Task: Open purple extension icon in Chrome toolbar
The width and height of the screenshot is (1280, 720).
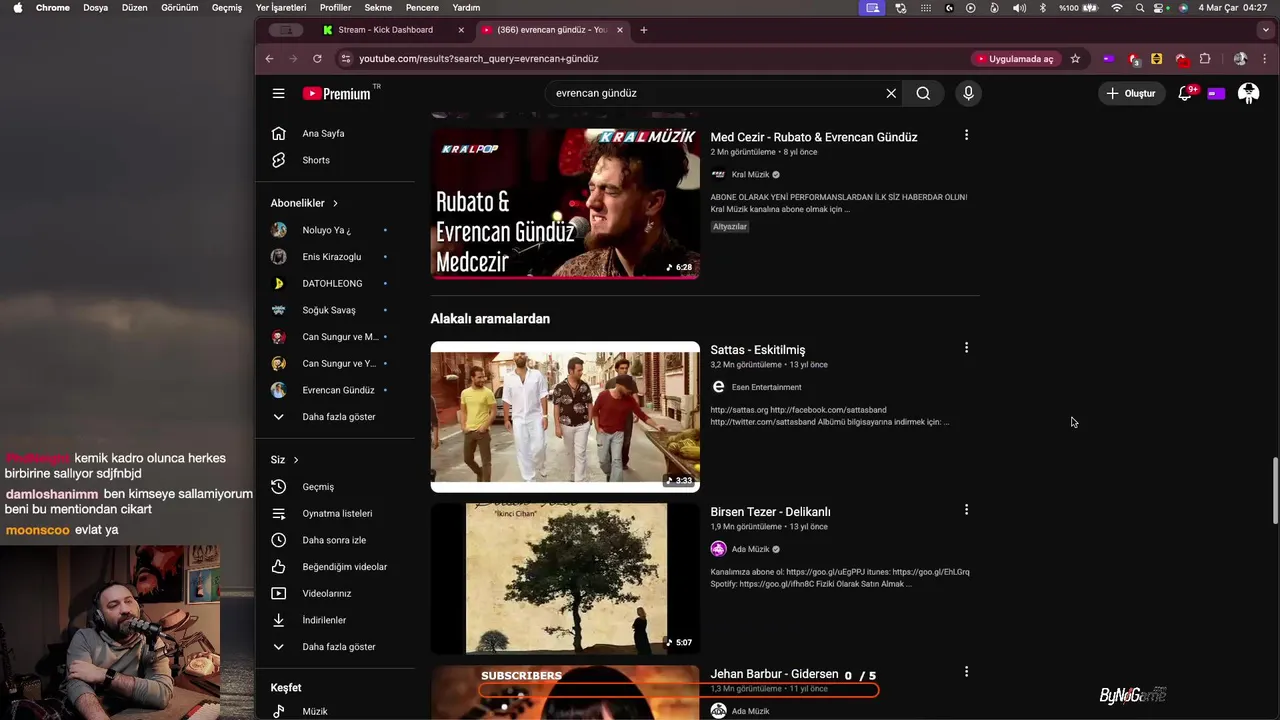Action: click(1108, 58)
